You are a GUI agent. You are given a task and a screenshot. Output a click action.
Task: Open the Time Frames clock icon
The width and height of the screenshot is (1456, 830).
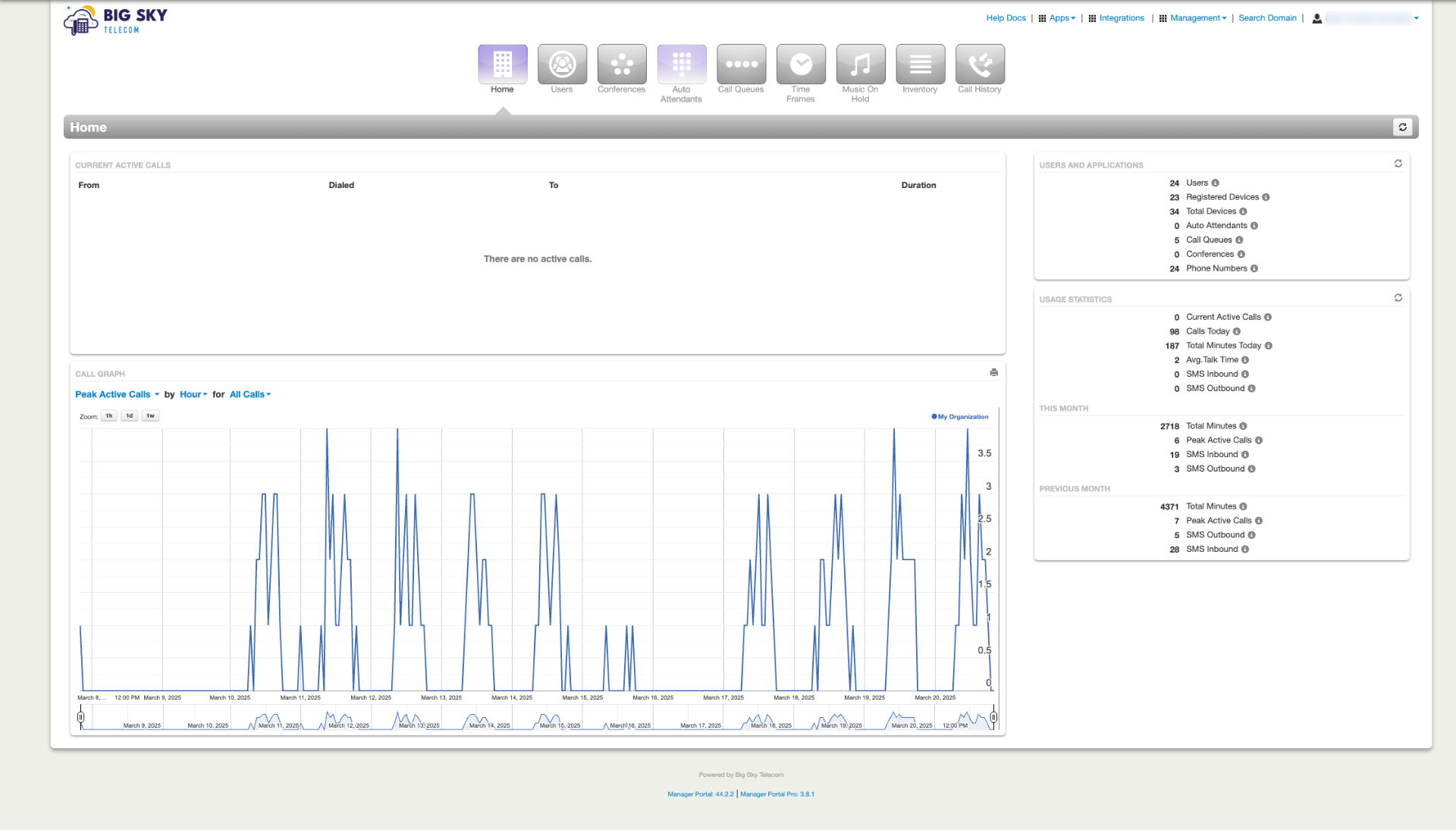(x=801, y=64)
